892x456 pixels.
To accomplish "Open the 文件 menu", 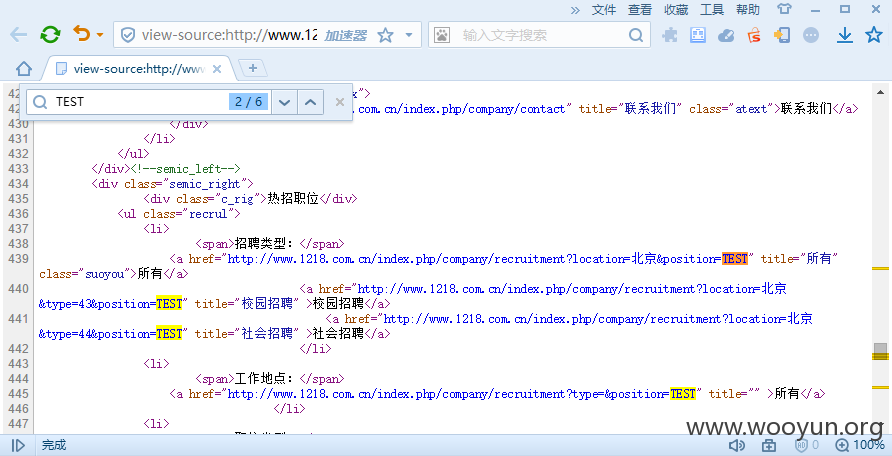I will (604, 10).
